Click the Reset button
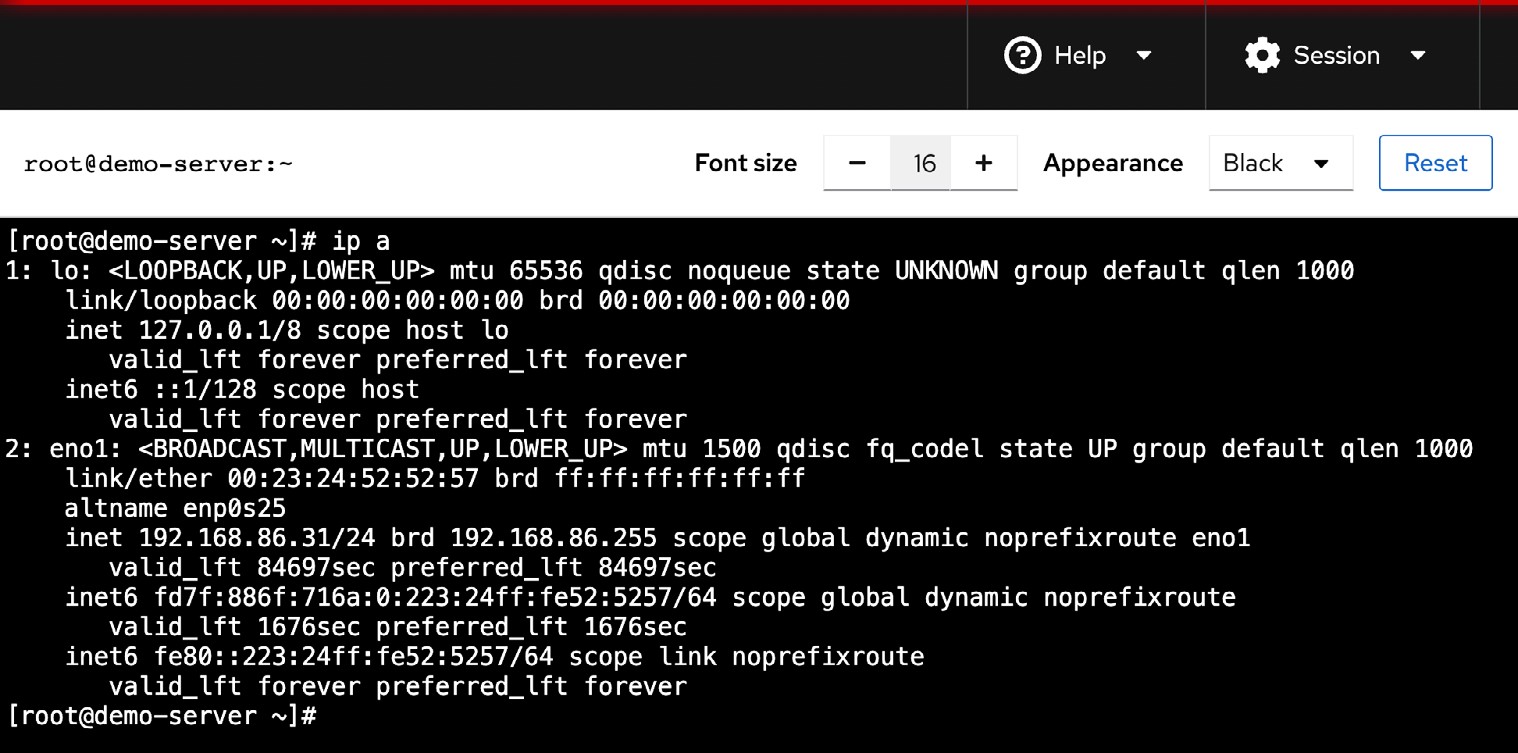Image resolution: width=1518 pixels, height=753 pixels. coord(1436,163)
